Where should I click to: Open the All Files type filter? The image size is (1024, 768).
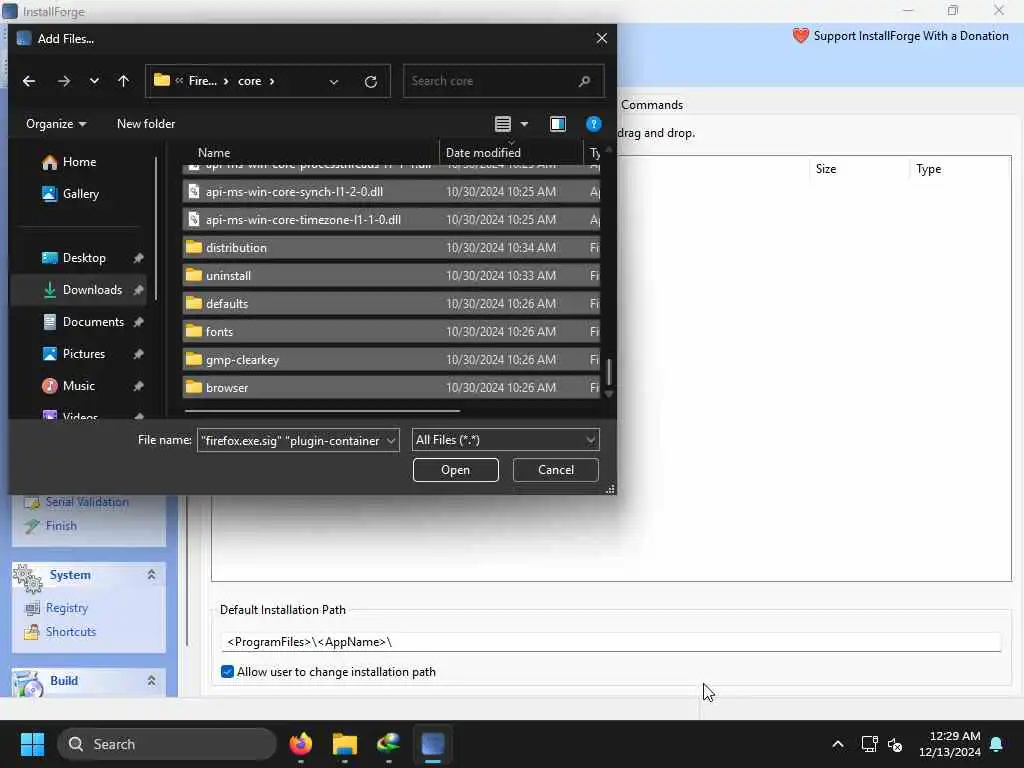(505, 440)
